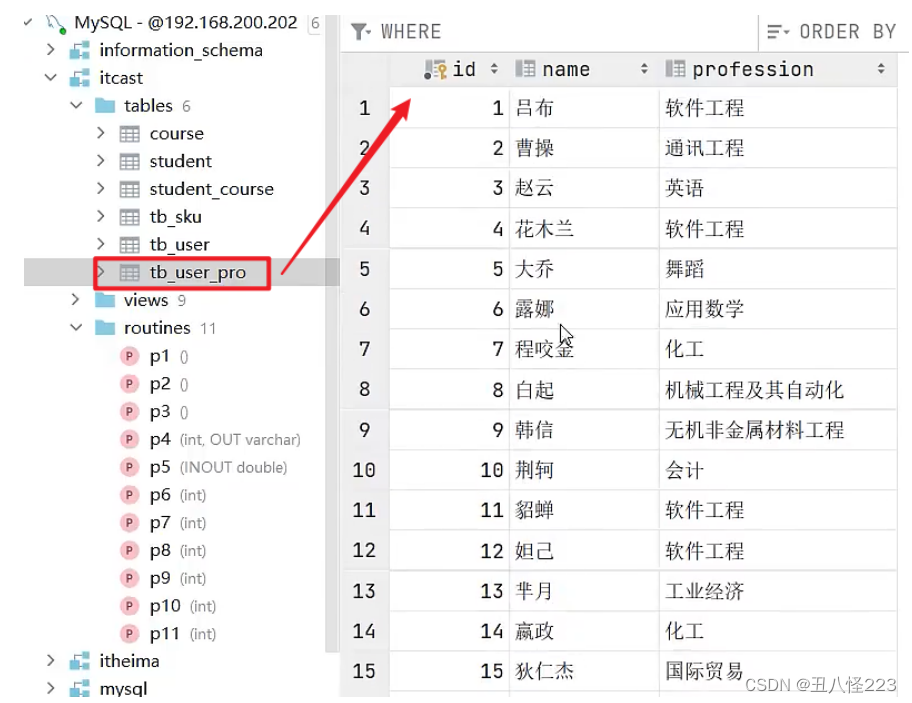
Task: Sort by the name column arrows
Action: (644, 69)
